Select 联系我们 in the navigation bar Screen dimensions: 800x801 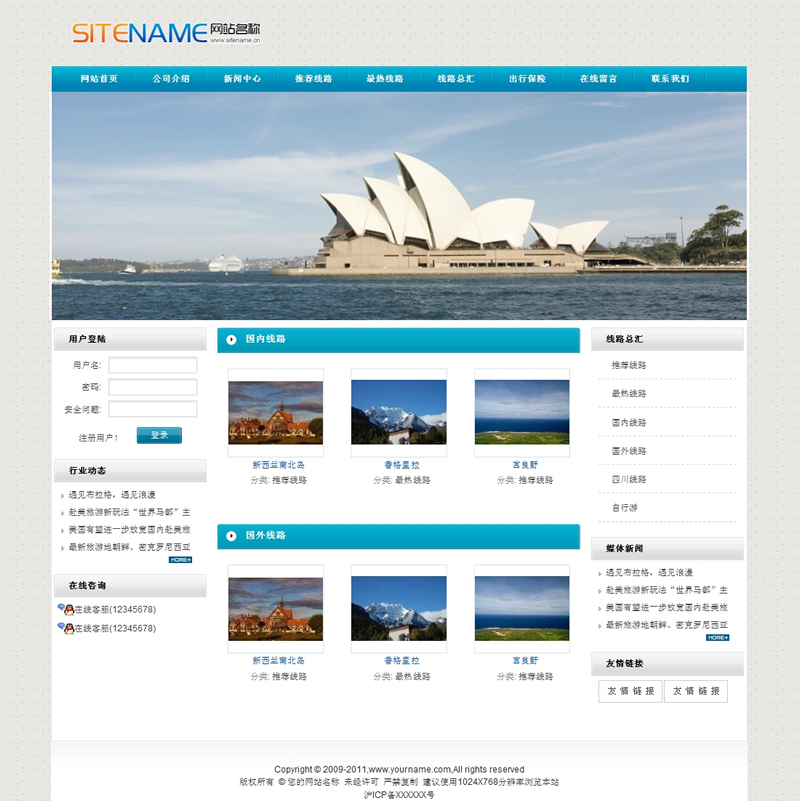670,79
